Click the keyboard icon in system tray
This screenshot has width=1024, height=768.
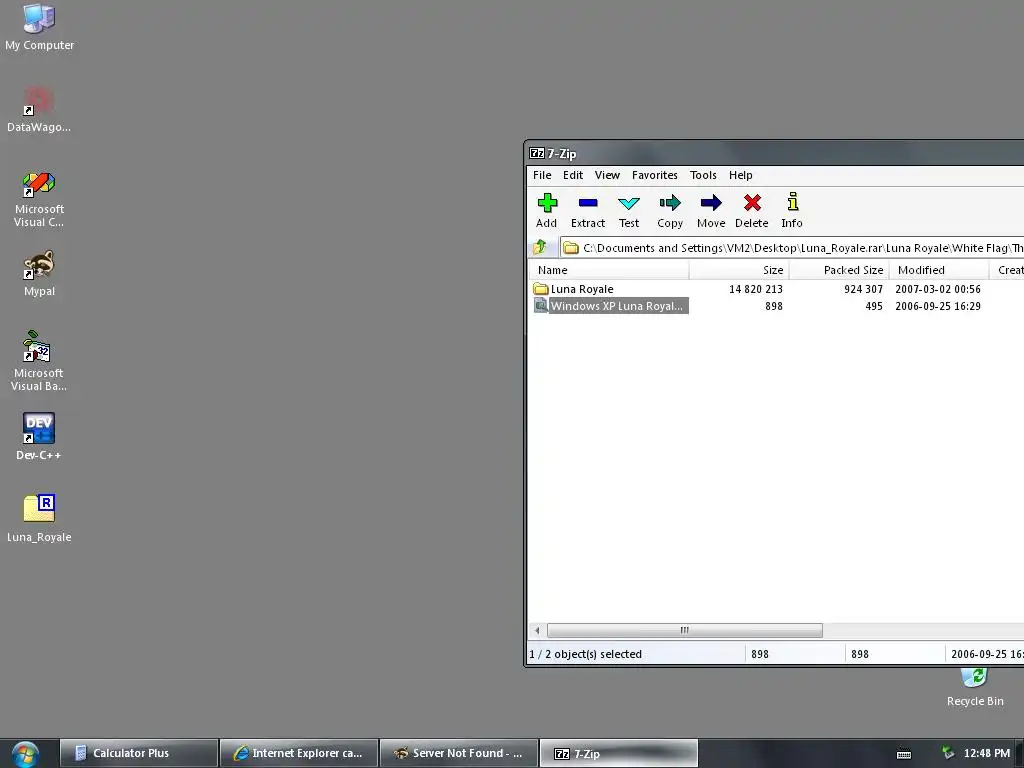[904, 754]
